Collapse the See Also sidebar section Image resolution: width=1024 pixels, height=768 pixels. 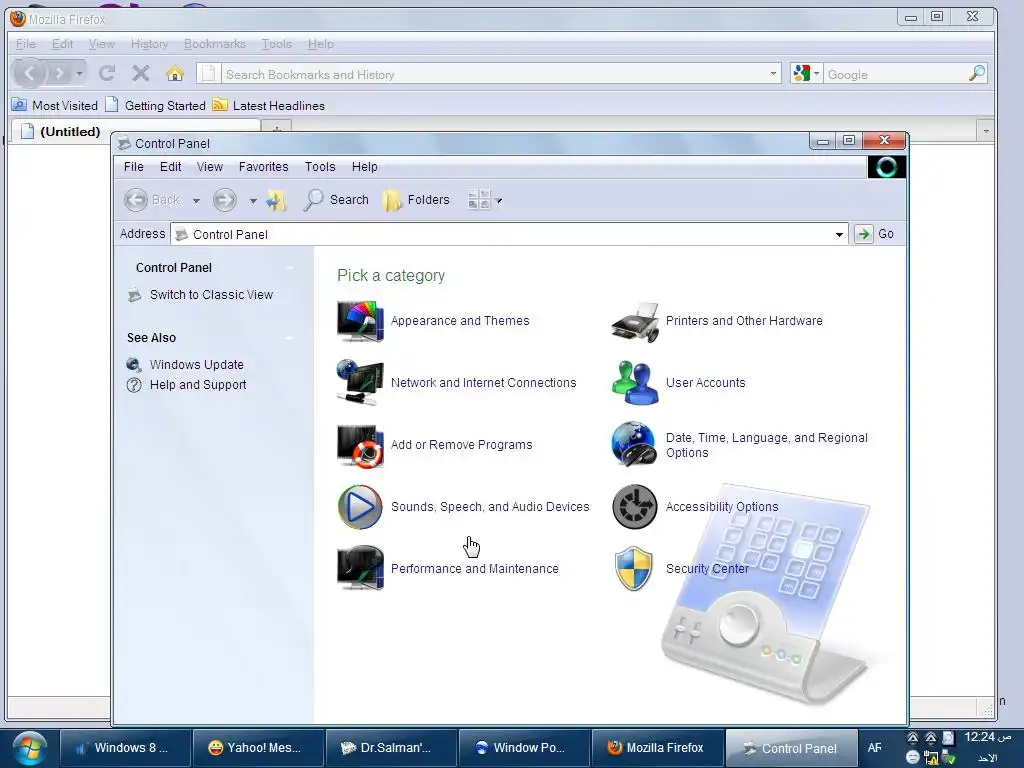(x=290, y=338)
